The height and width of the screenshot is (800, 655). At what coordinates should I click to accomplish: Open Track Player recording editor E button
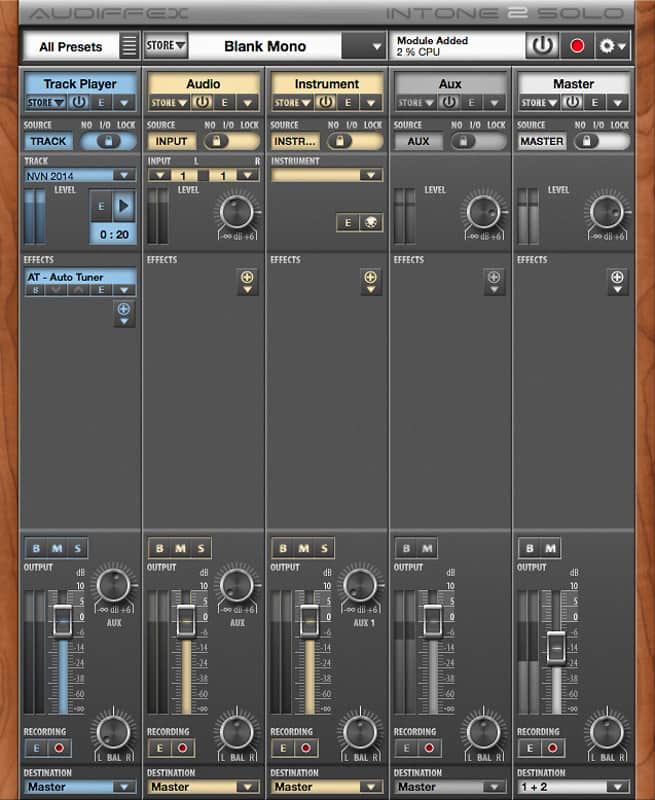pyautogui.click(x=37, y=748)
